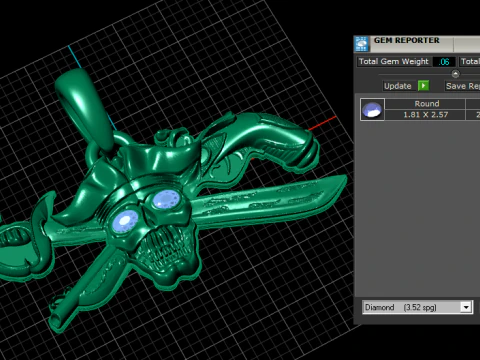The width and height of the screenshot is (480, 360).
Task: Open the Diamond (3.52 spg) material dropdown
Action: tap(417, 307)
